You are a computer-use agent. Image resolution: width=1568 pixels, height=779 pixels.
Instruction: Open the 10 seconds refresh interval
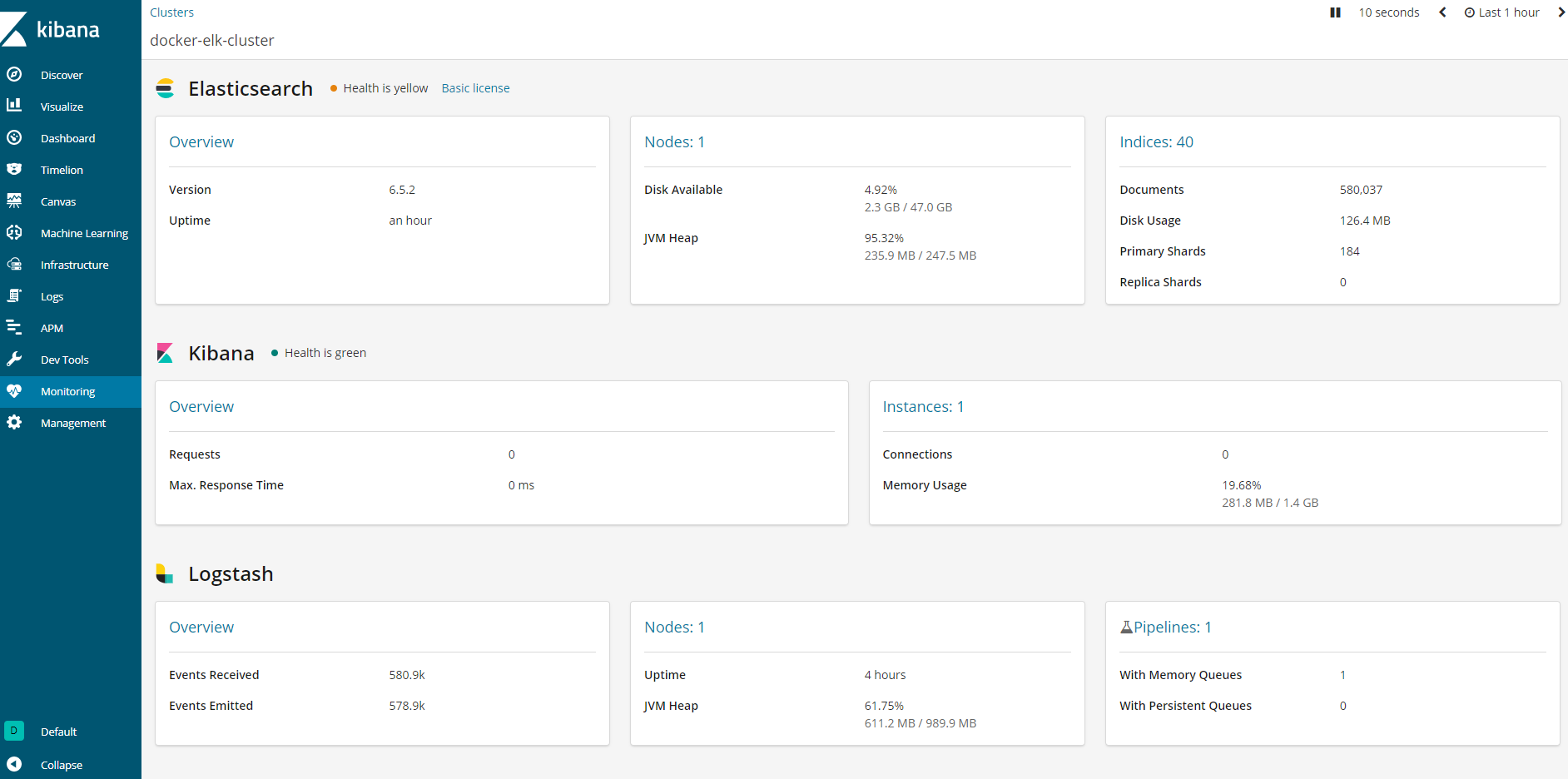tap(1389, 12)
